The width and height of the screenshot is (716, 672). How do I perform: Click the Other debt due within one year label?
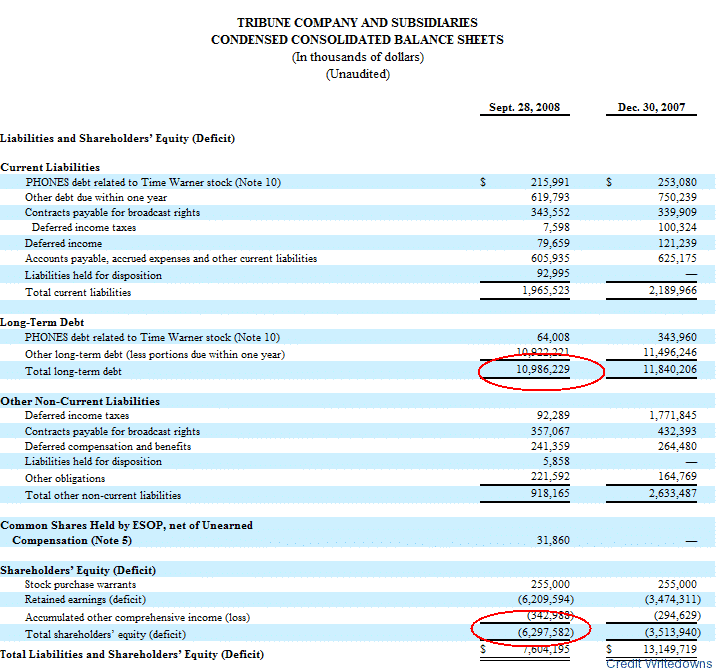click(x=95, y=198)
